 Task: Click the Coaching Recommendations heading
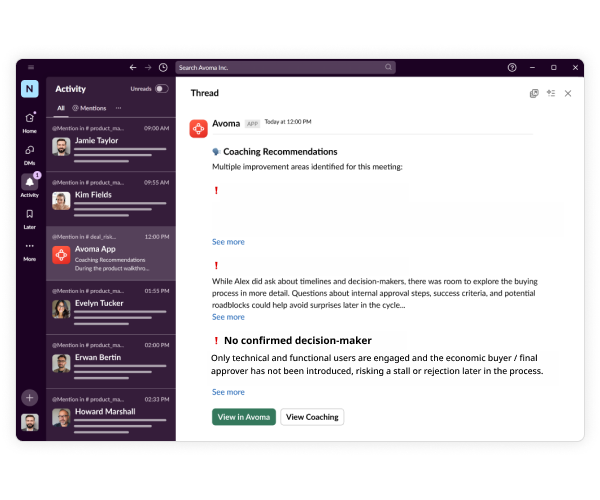(x=280, y=152)
